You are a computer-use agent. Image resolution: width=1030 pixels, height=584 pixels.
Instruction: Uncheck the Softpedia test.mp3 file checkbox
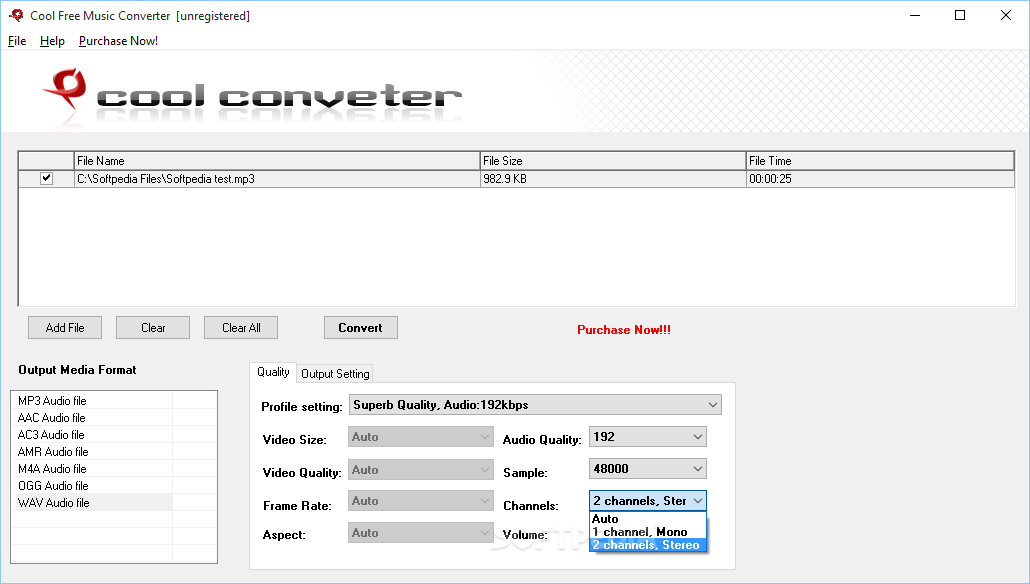pyautogui.click(x=46, y=178)
